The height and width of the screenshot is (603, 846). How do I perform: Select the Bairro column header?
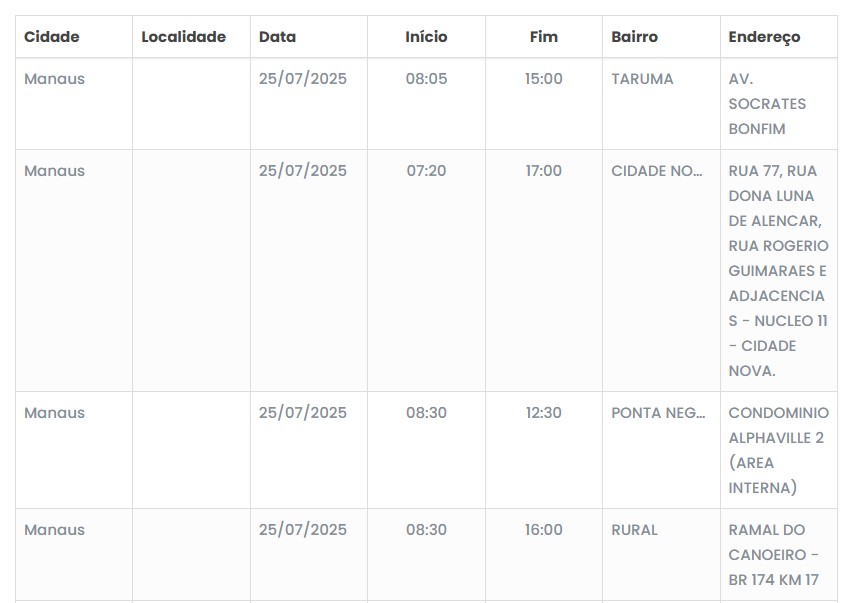click(x=635, y=37)
